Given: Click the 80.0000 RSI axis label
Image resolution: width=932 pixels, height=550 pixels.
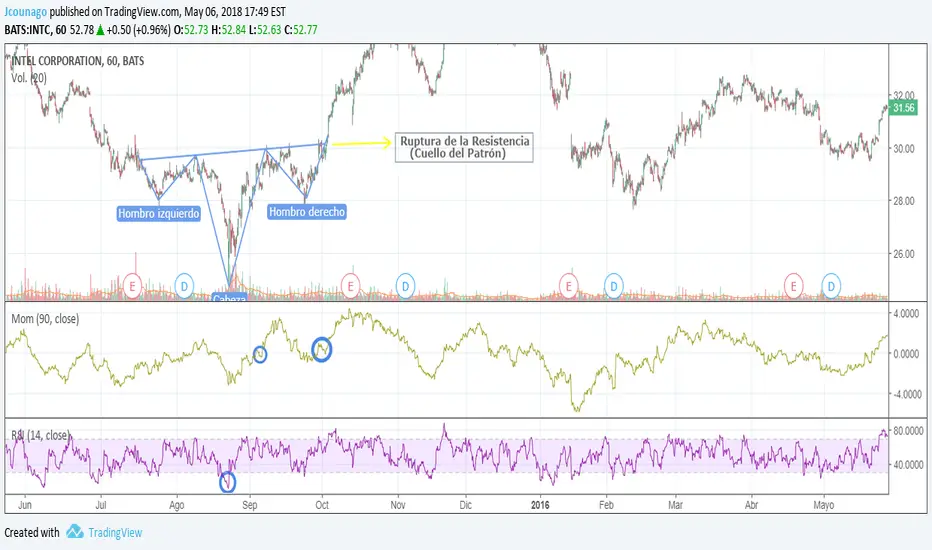Looking at the screenshot, I should coord(908,430).
